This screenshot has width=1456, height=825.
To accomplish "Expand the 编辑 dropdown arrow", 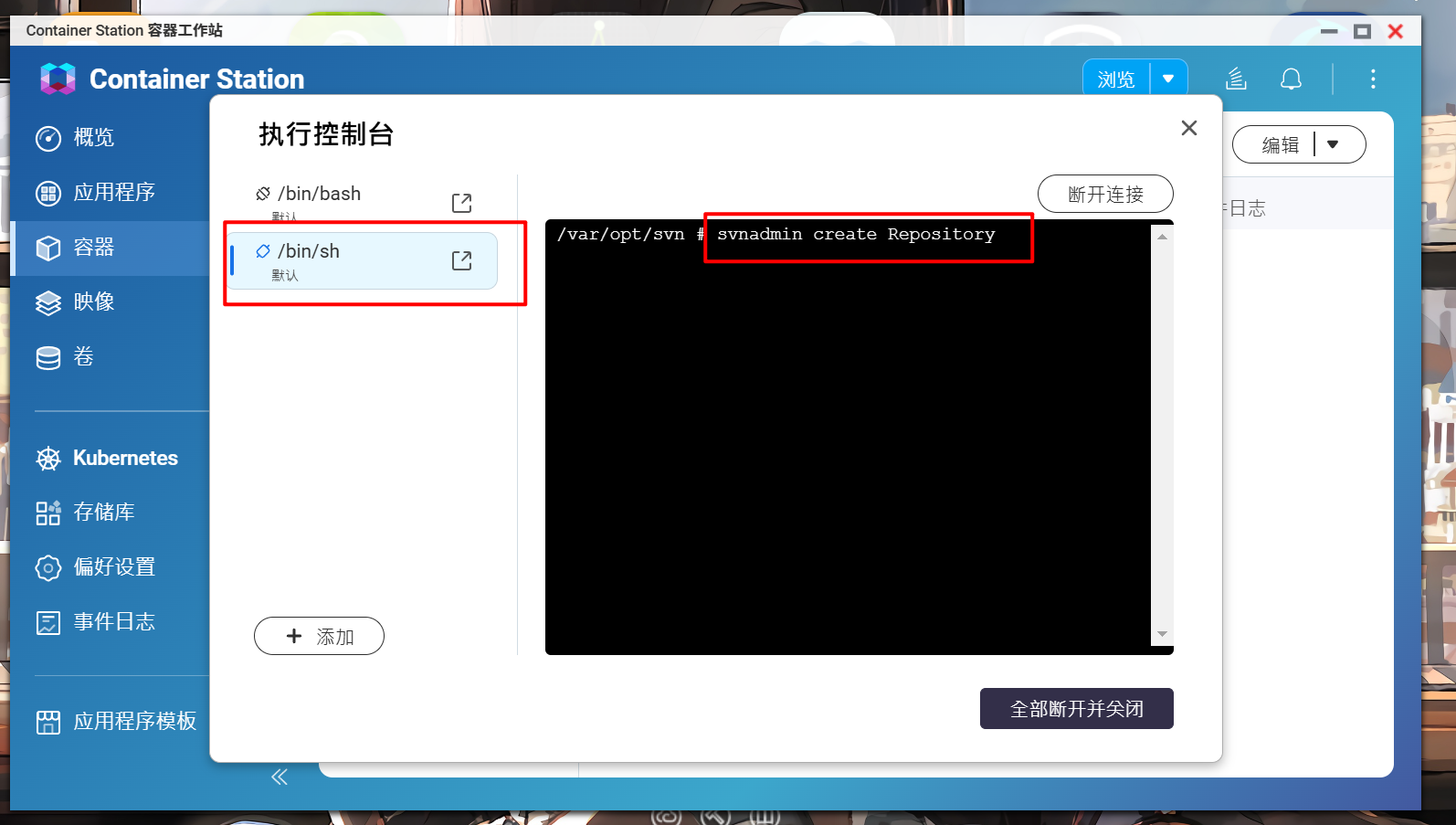I will click(x=1333, y=144).
